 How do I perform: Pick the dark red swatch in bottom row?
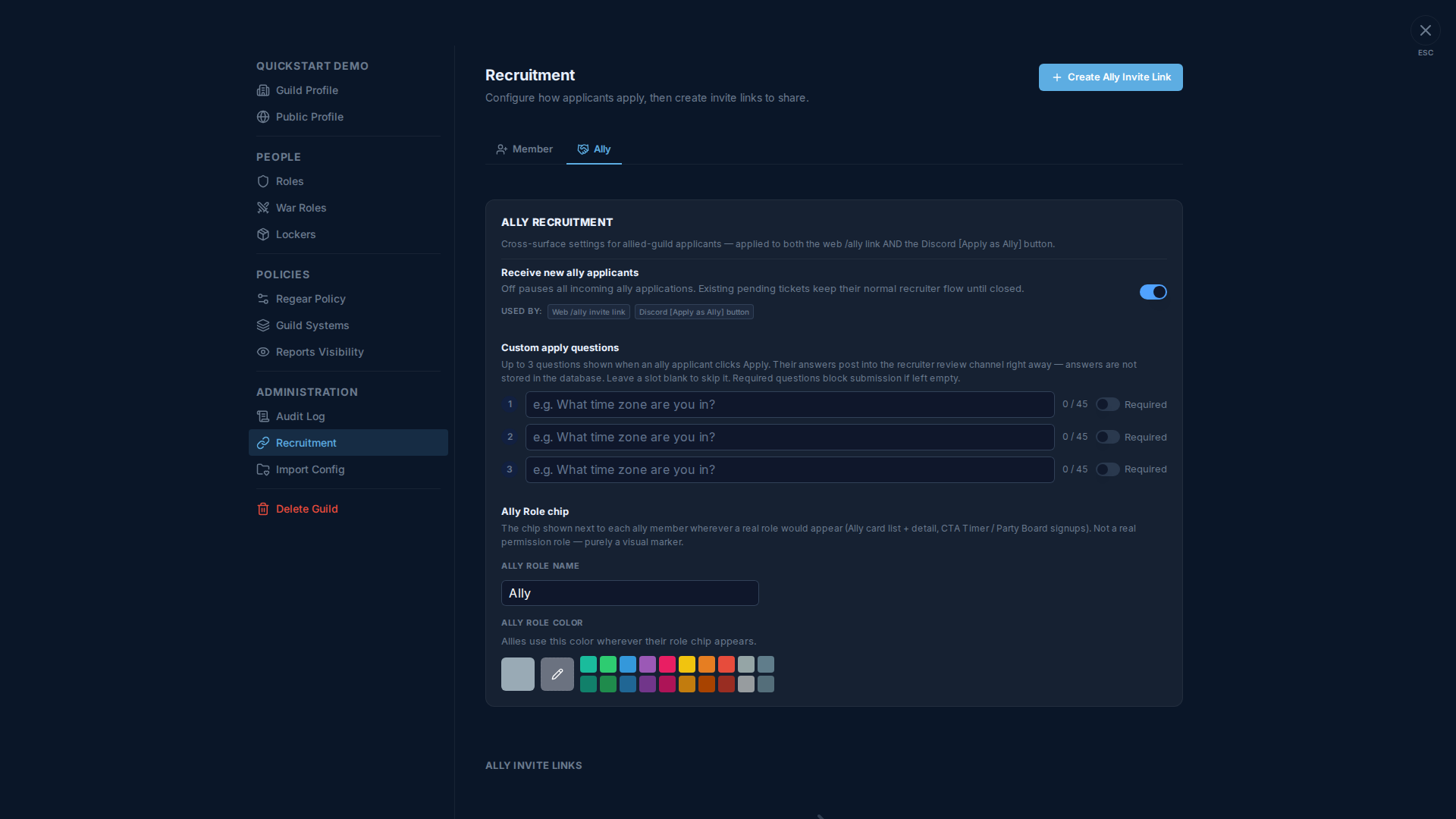[x=726, y=684]
